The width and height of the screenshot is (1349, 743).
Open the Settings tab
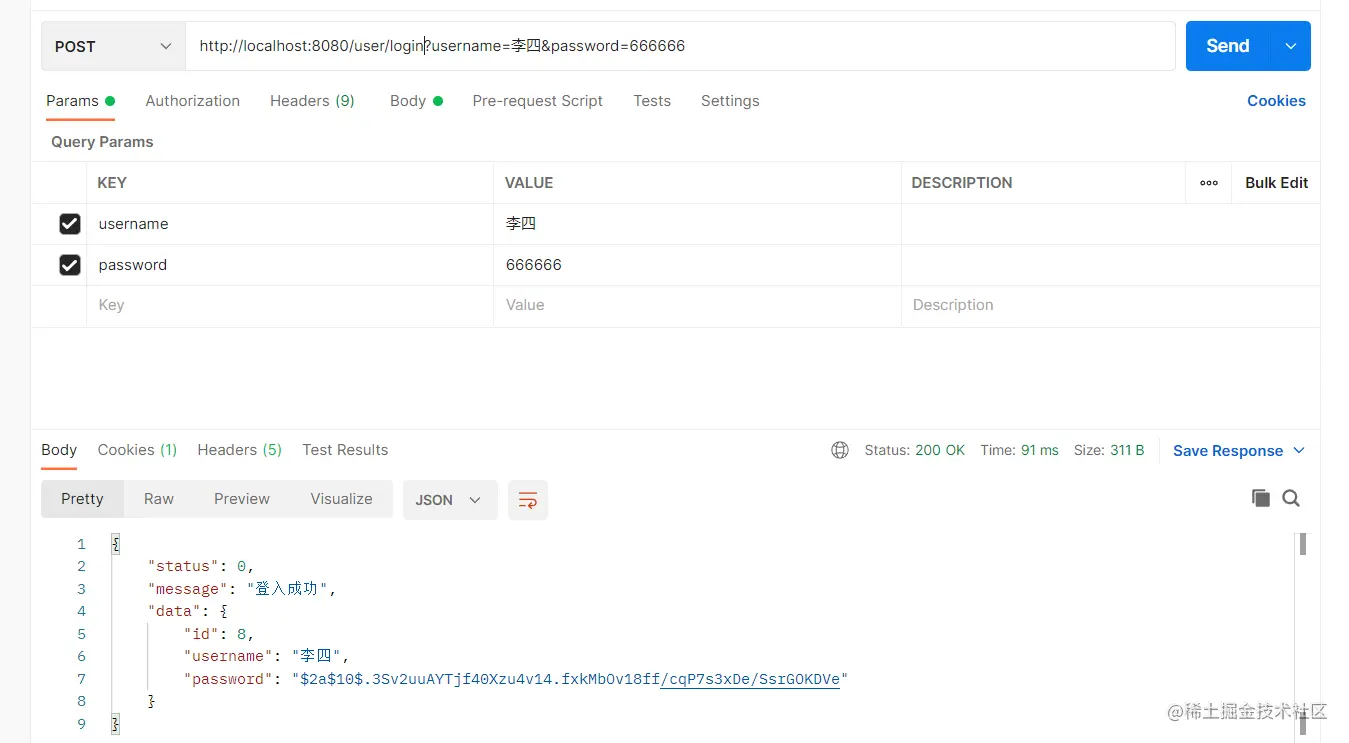click(x=730, y=101)
